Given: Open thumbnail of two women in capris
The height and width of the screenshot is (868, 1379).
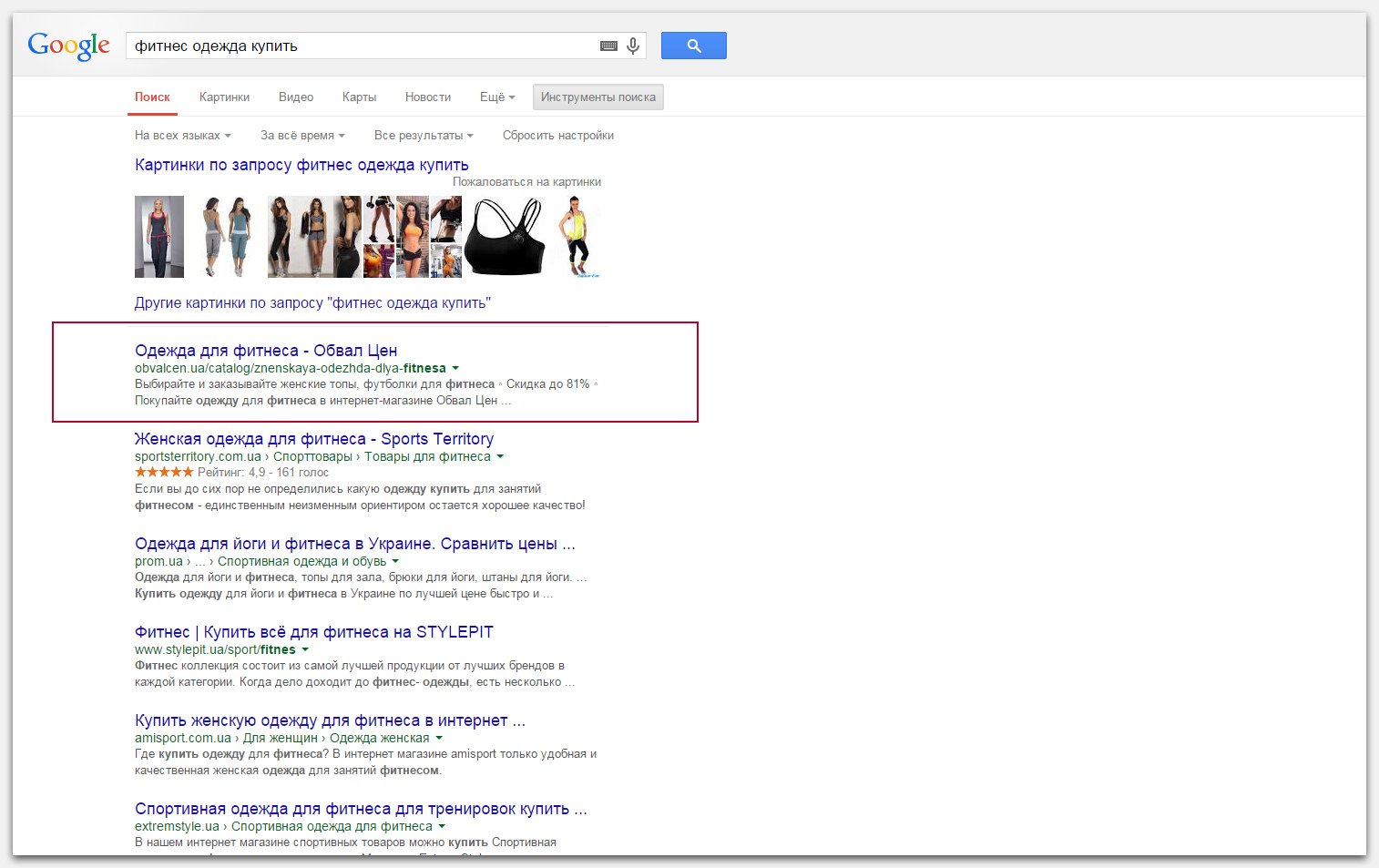Looking at the screenshot, I should tap(226, 237).
